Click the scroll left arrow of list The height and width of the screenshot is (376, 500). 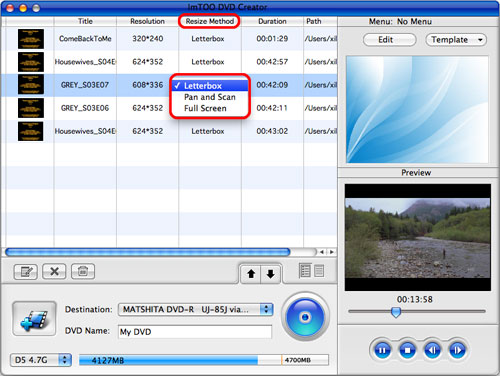click(x=321, y=252)
